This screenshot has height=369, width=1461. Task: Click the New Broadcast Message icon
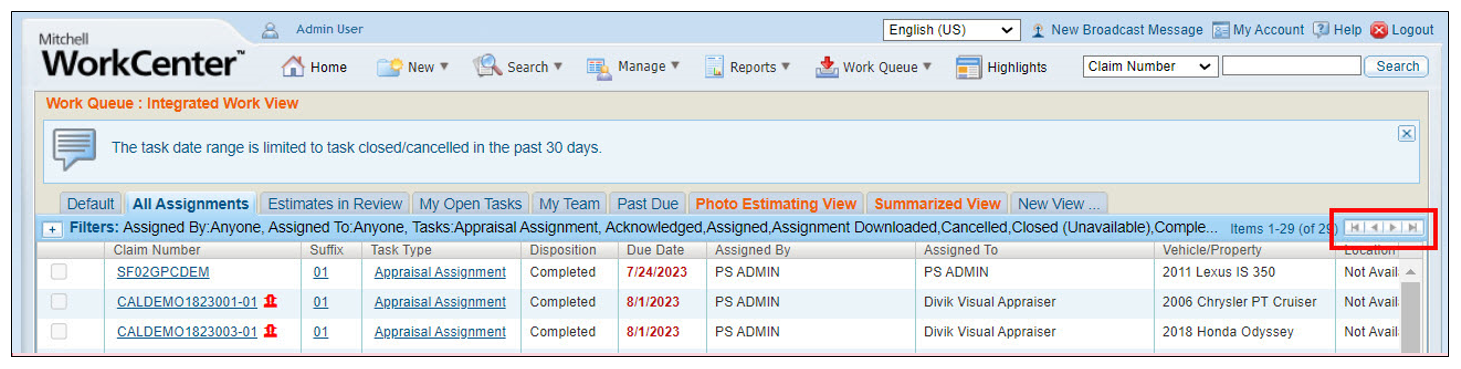click(x=1039, y=30)
